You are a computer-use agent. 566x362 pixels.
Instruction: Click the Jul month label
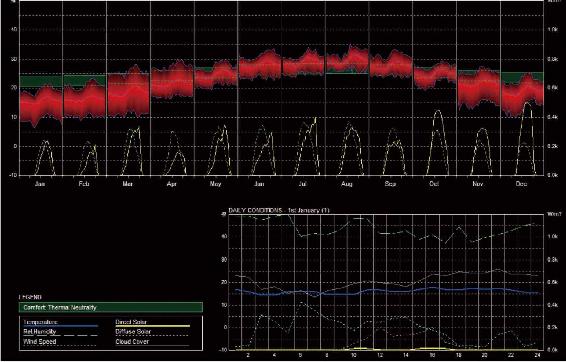[x=302, y=184]
